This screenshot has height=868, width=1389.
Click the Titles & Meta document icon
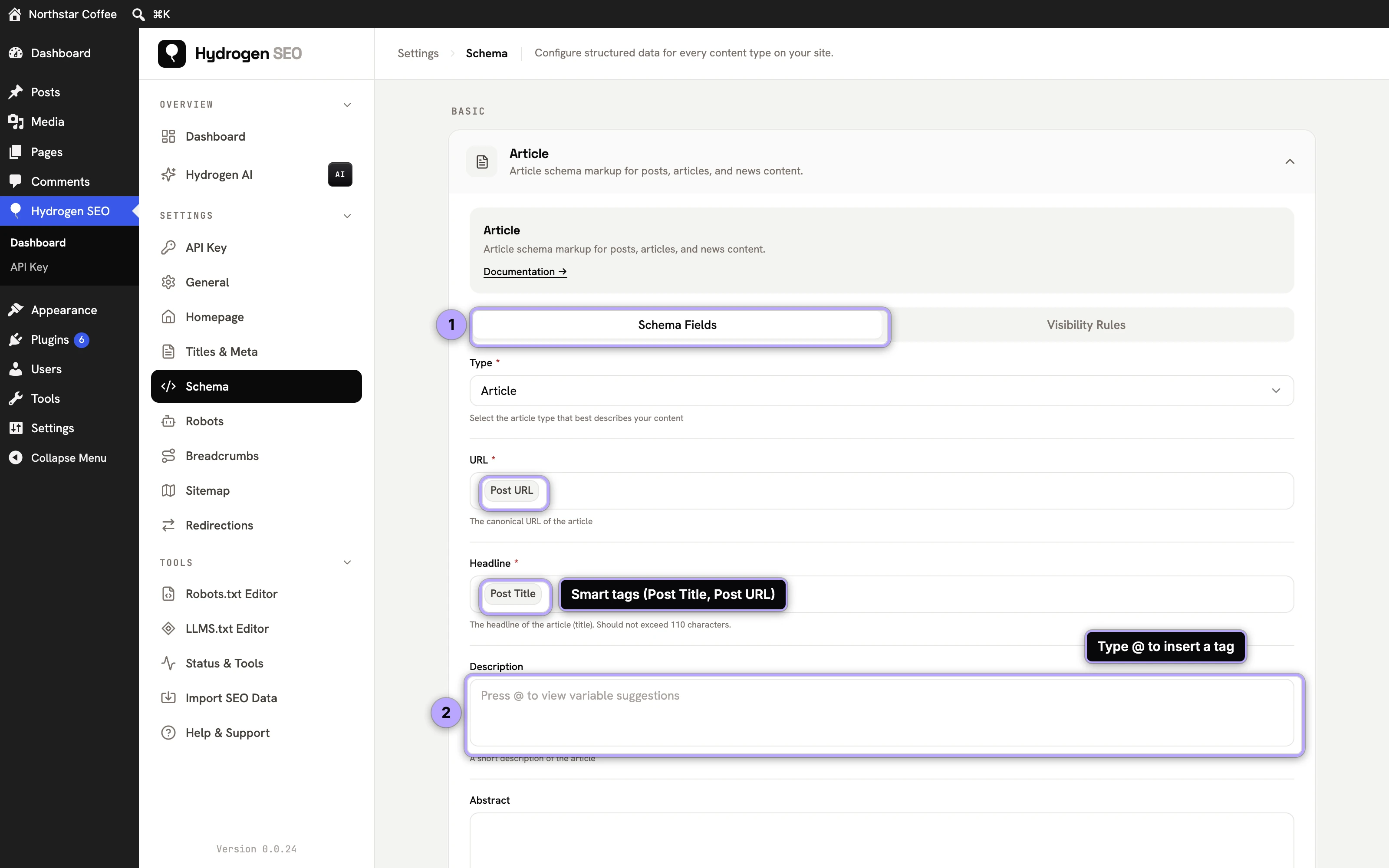tap(168, 352)
